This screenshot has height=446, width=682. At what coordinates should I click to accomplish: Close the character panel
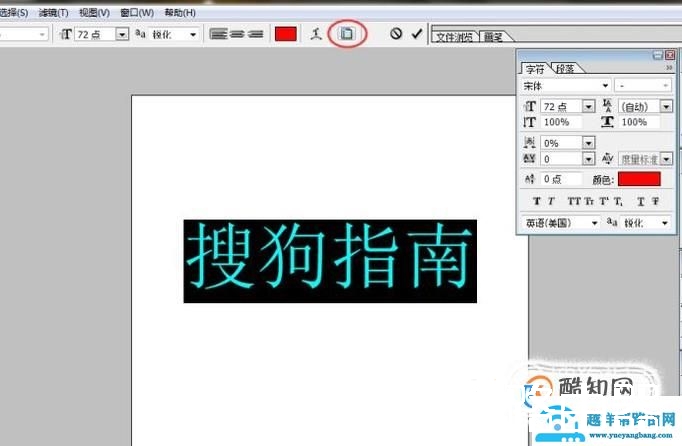[x=670, y=55]
